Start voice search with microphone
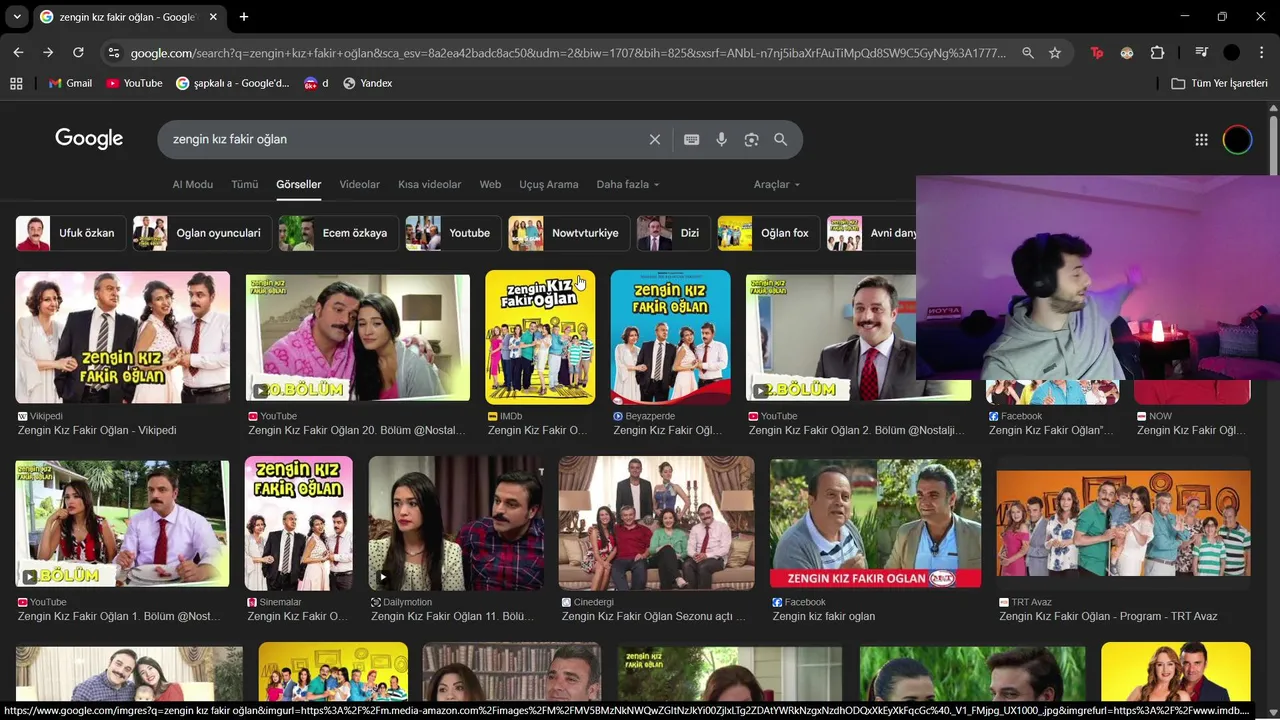 click(721, 140)
